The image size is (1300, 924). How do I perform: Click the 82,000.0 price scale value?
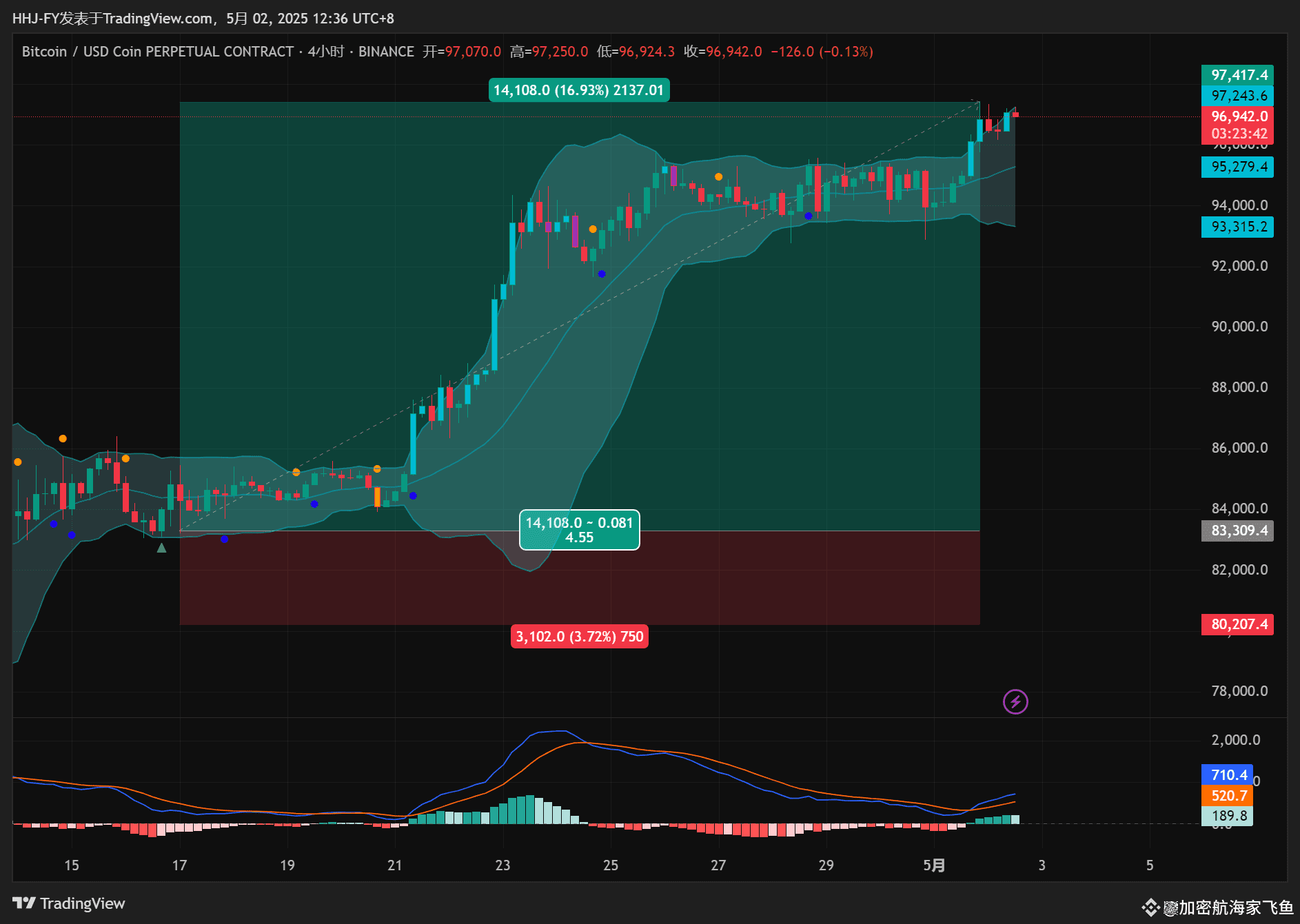click(1239, 570)
